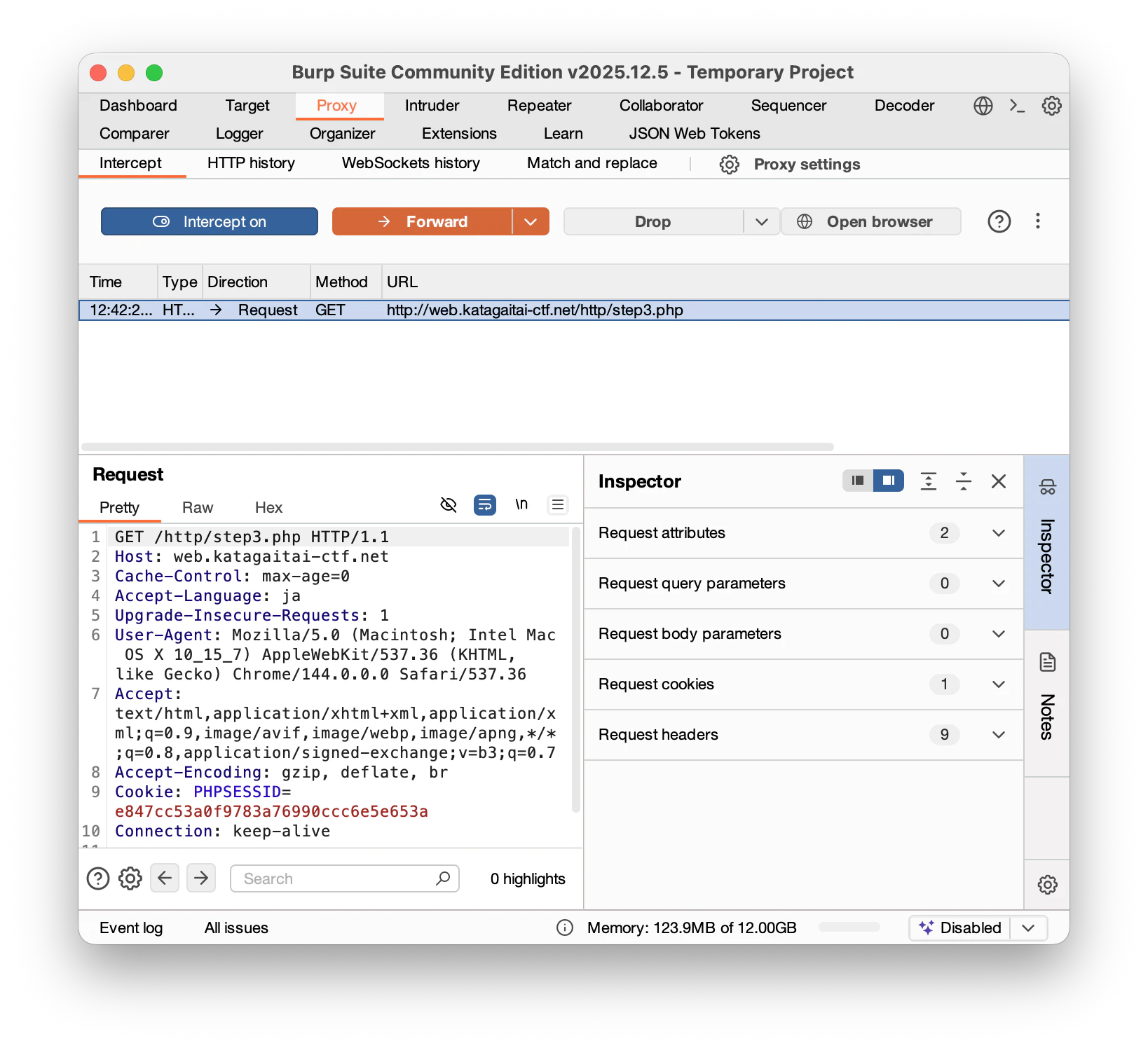Image resolution: width=1148 pixels, height=1048 pixels.
Task: Click the Proxy settings gear icon
Action: pyautogui.click(x=729, y=165)
